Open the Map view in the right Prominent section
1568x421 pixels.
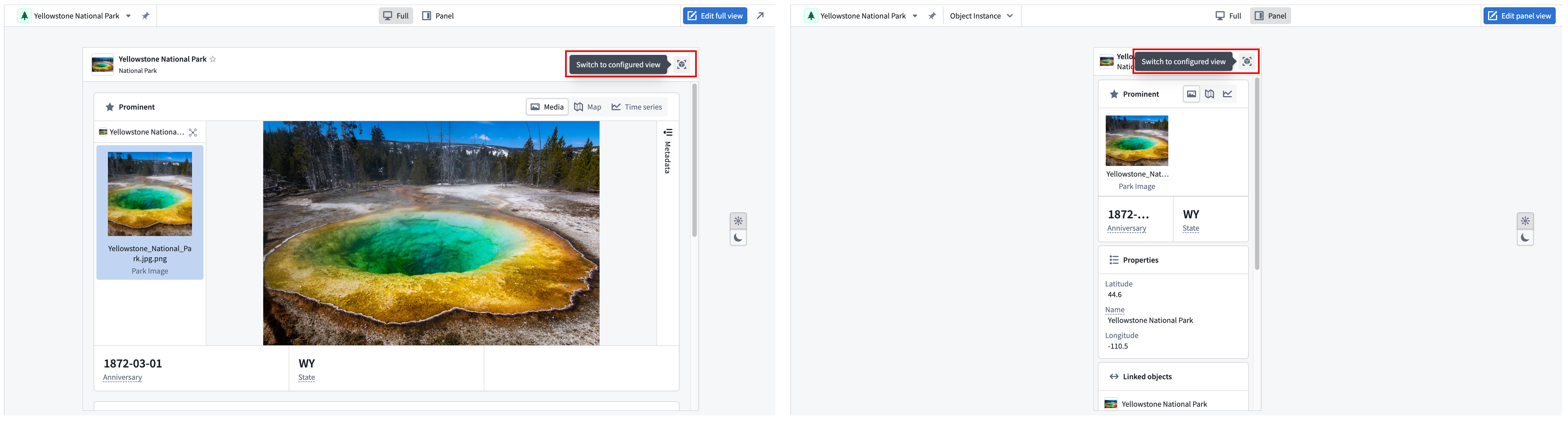[x=1209, y=94]
